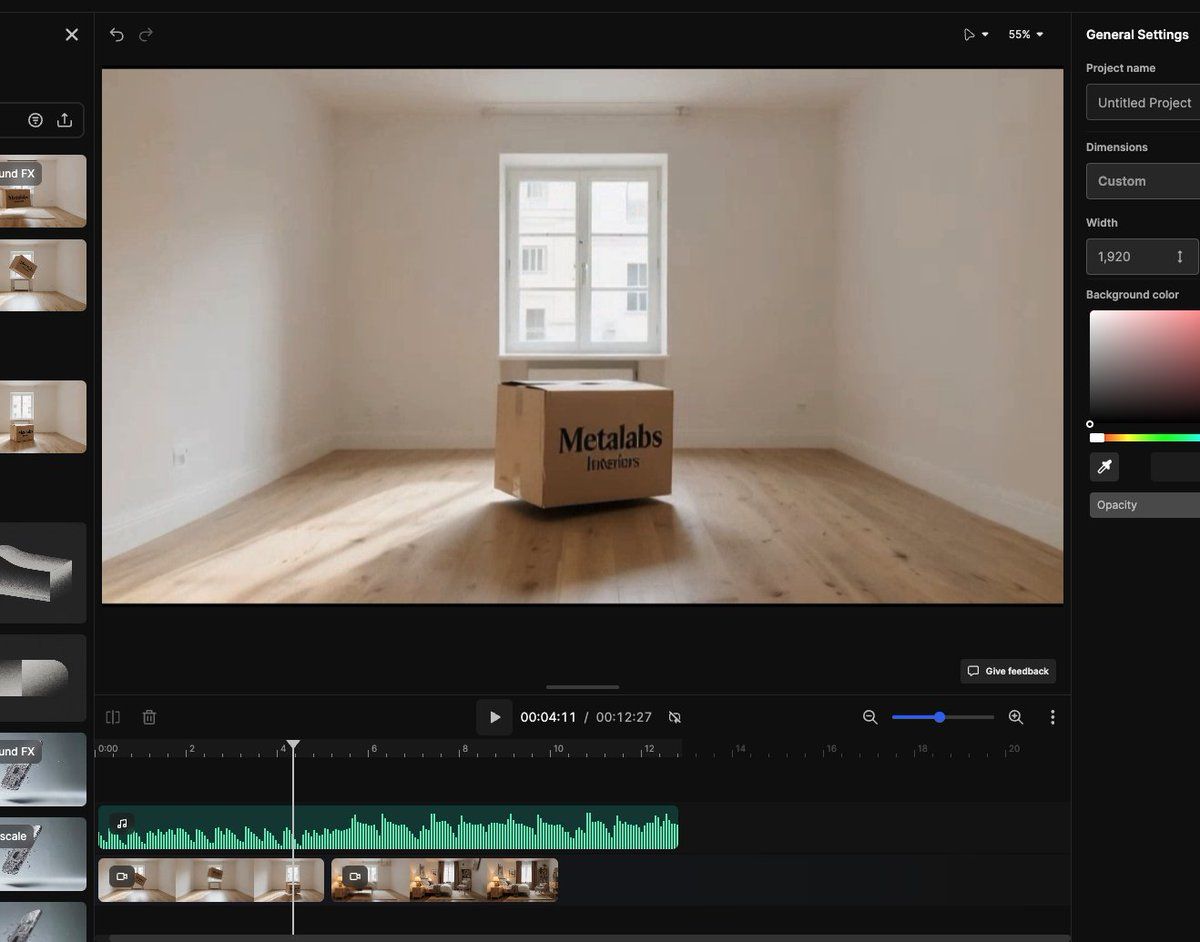This screenshot has height=942, width=1200.
Task: Click the total duration 00:12:27 text
Action: [624, 717]
